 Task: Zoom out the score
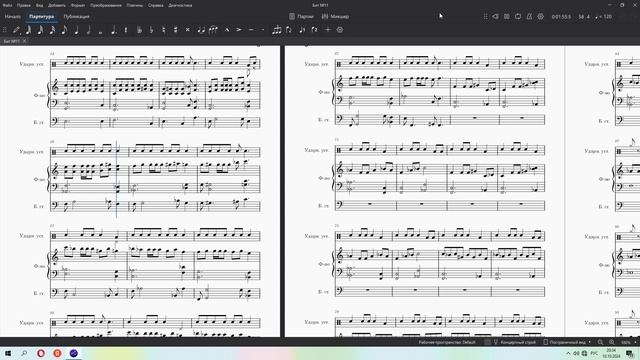[600, 342]
